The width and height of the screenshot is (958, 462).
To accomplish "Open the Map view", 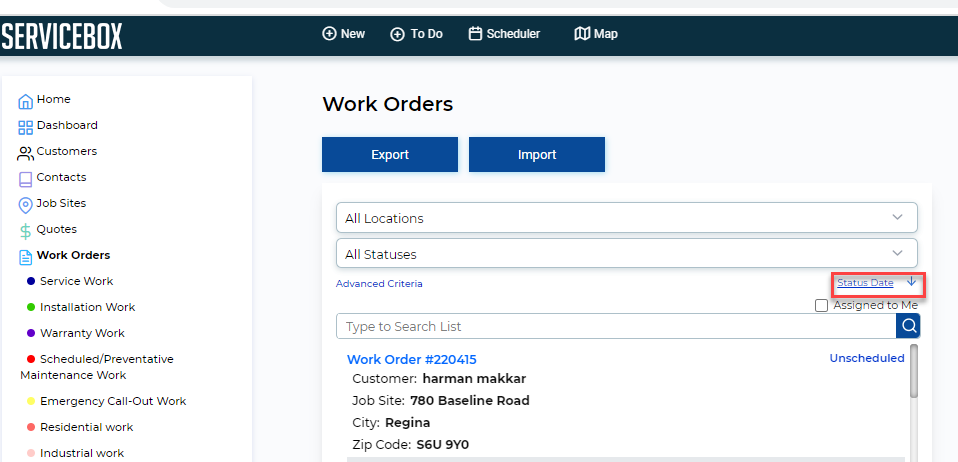I will 596,34.
